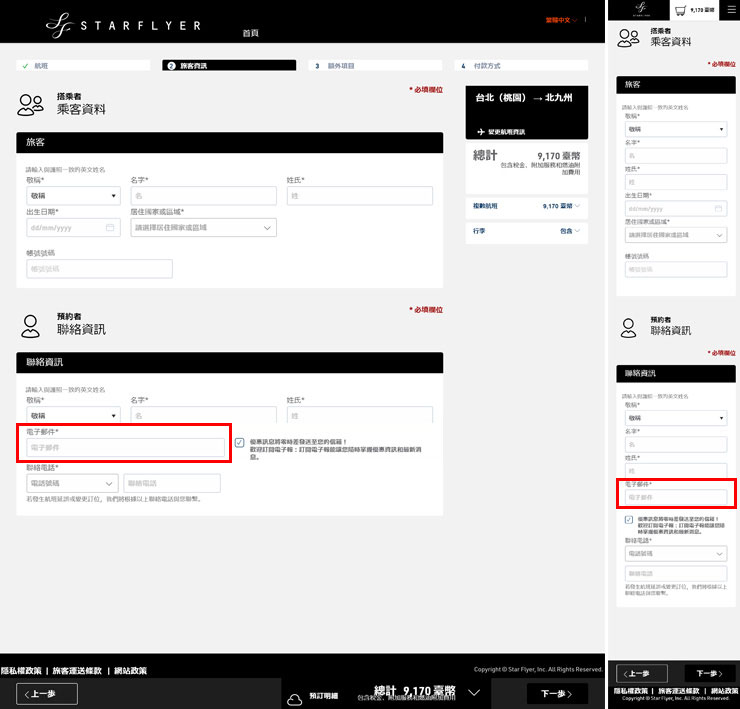The width and height of the screenshot is (740, 709).
Task: Click the calendar icon in desktop 出生日期 field
Action: click(x=110, y=228)
